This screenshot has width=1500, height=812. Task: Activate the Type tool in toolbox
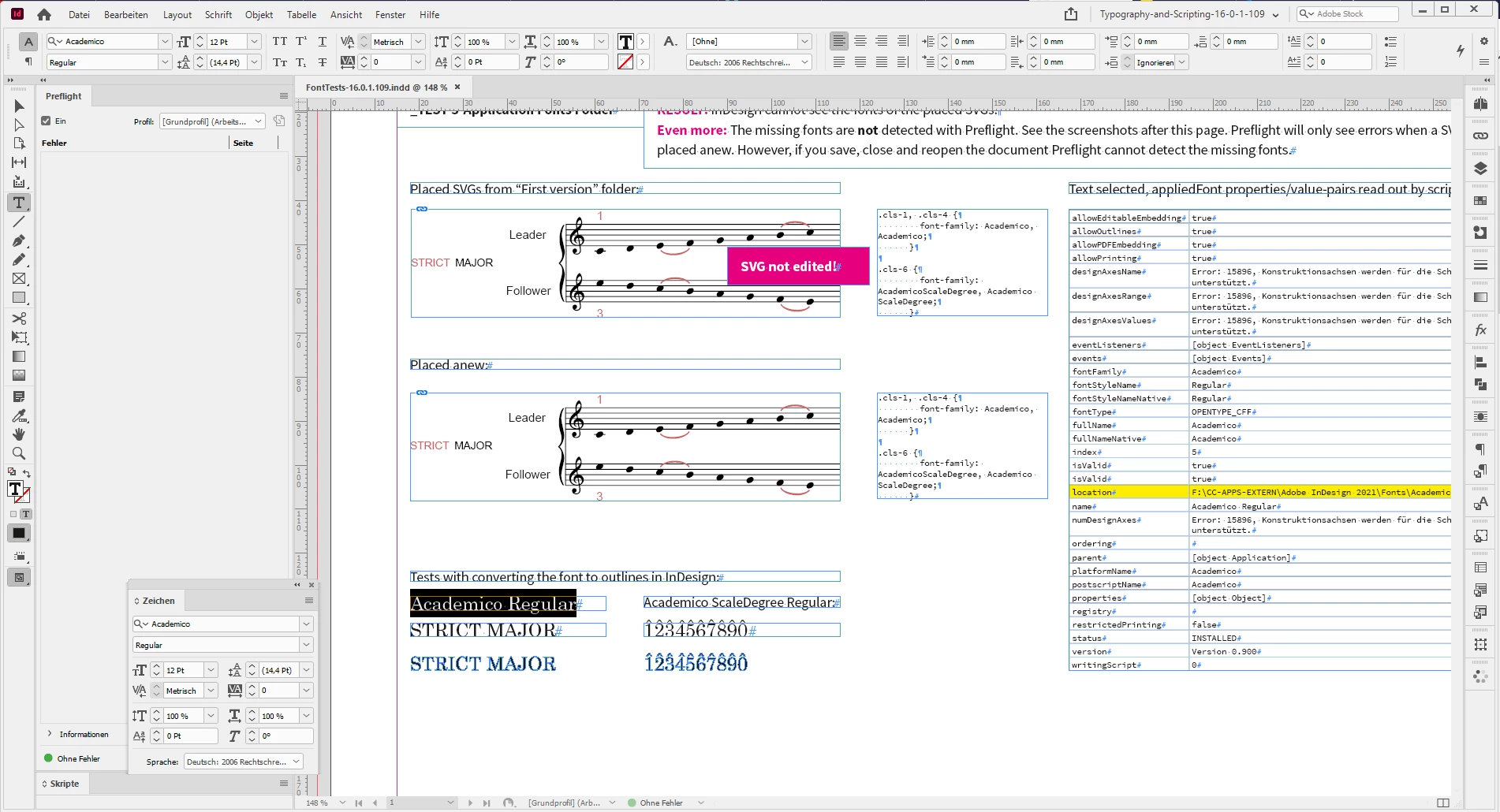tap(19, 203)
